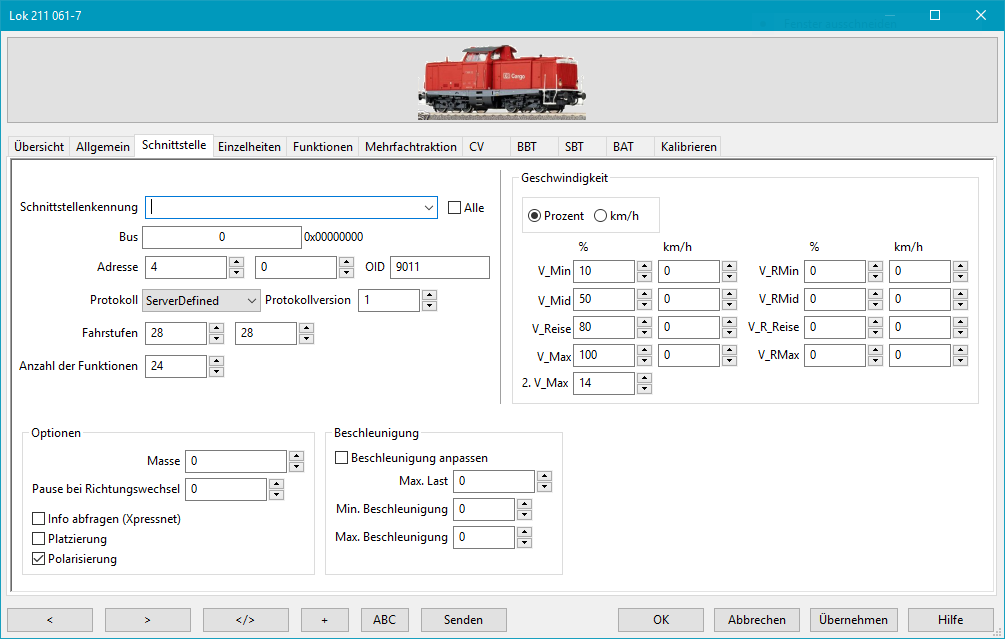Click the previous locomotive '<' button
The height and width of the screenshot is (639, 1005).
[49, 620]
